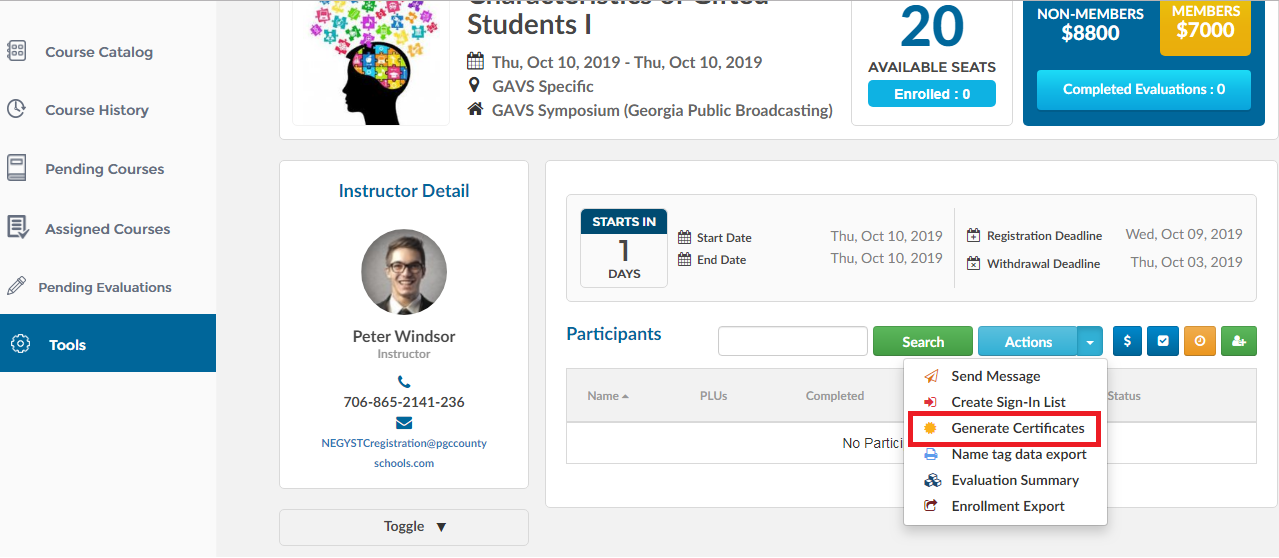Click the orange clock icon button
The width and height of the screenshot is (1279, 558).
click(1200, 341)
